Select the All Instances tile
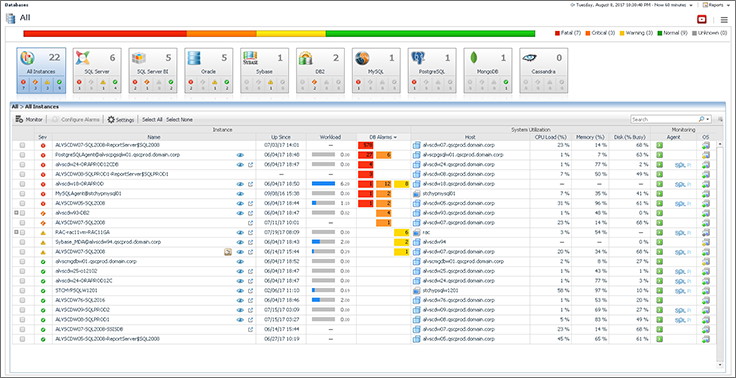 tap(41, 71)
